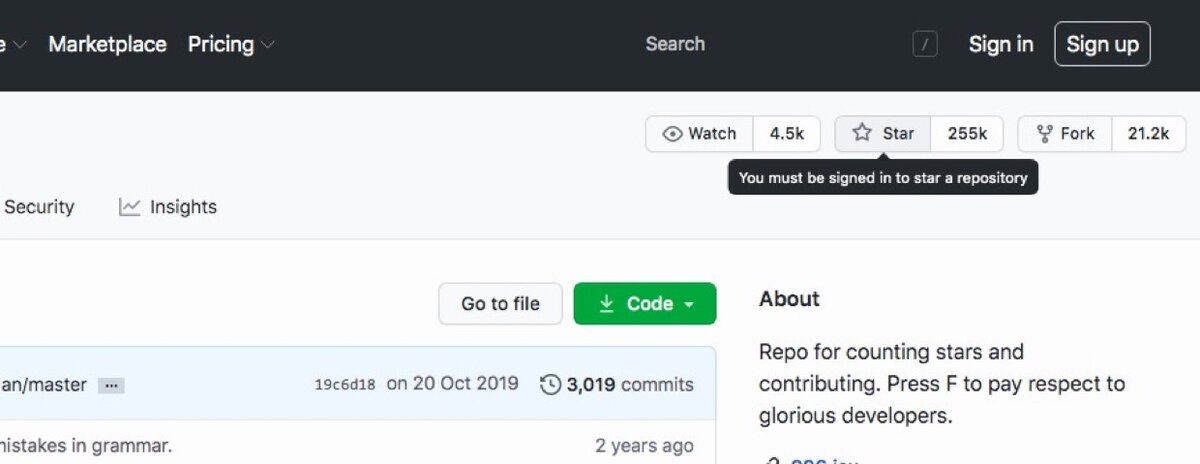Click the Sign in link
Viewport: 1200px width, 464px height.
[1001, 44]
